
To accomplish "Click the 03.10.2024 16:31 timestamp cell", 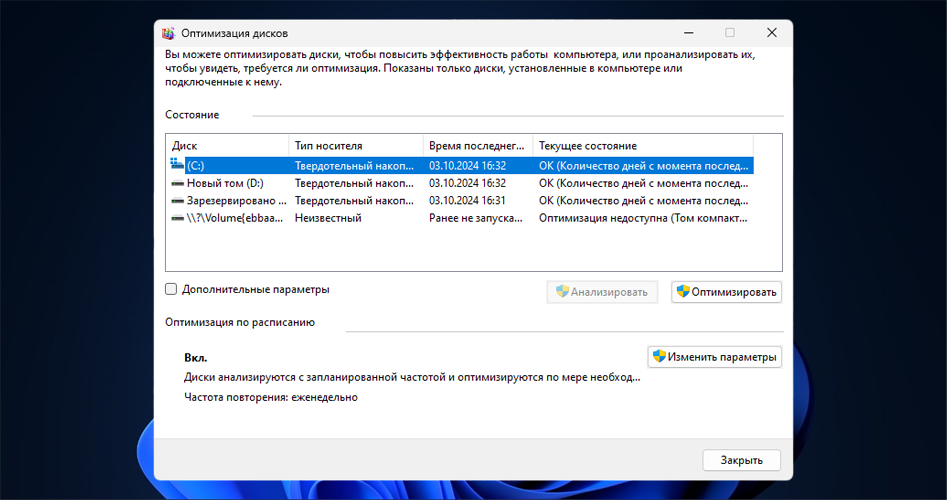I will click(467, 200).
